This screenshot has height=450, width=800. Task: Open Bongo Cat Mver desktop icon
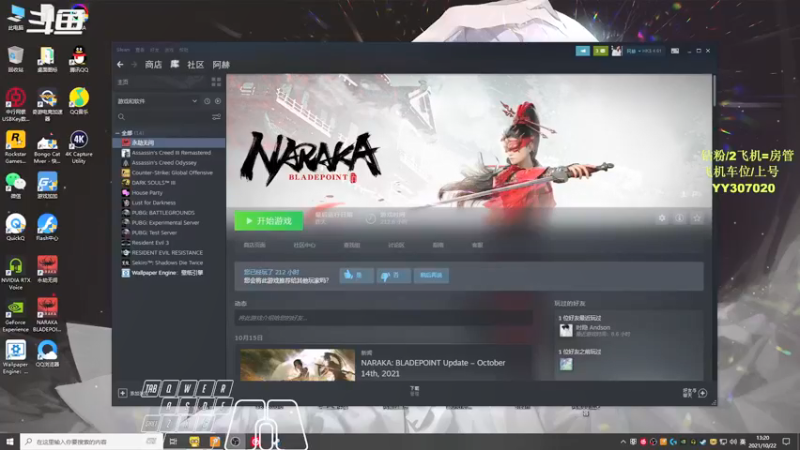47,146
